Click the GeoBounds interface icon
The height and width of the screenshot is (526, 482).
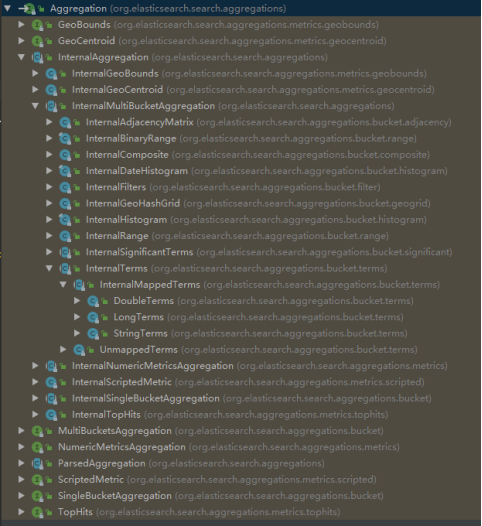pyautogui.click(x=37, y=25)
